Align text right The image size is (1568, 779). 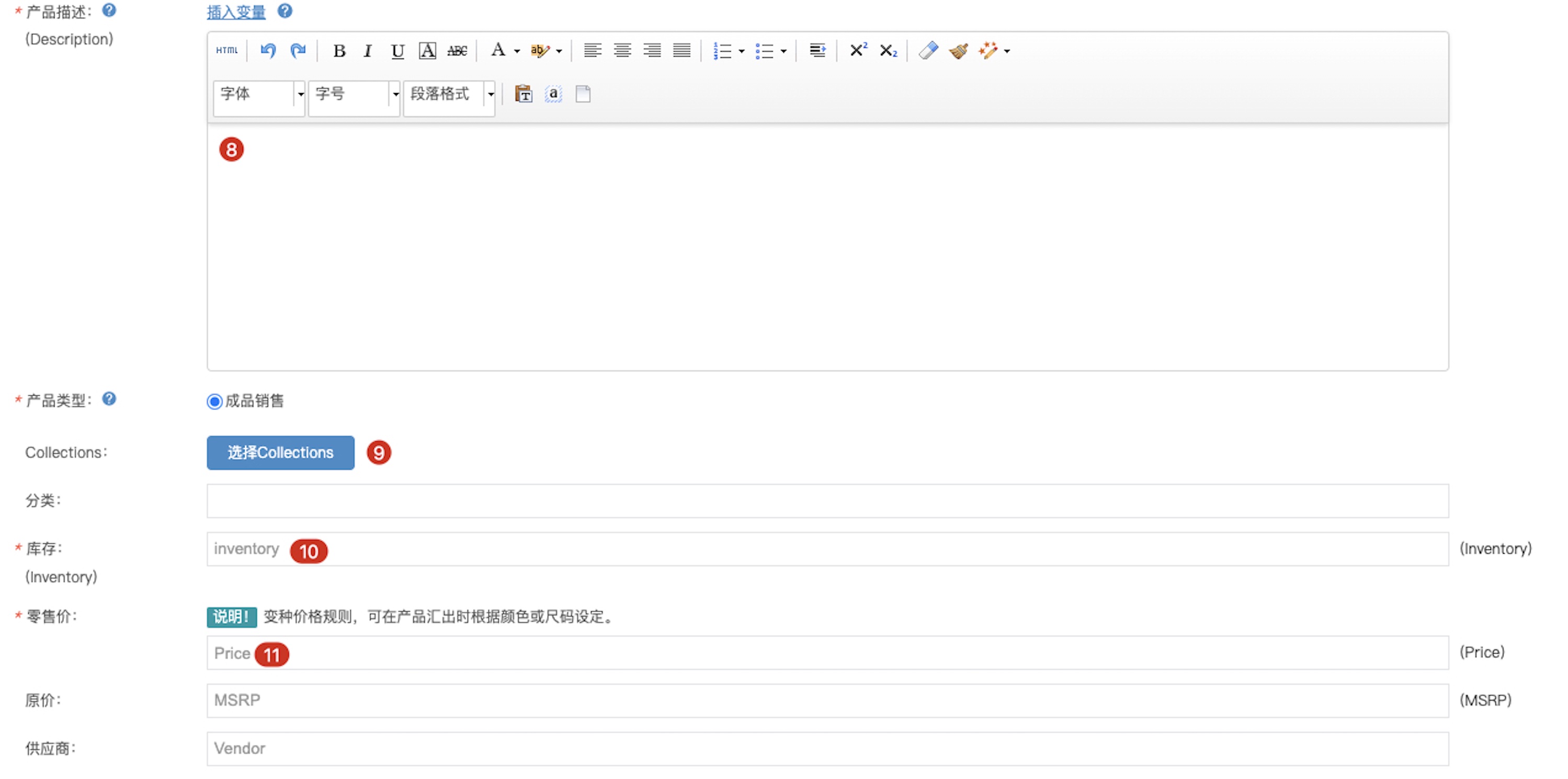[652, 51]
